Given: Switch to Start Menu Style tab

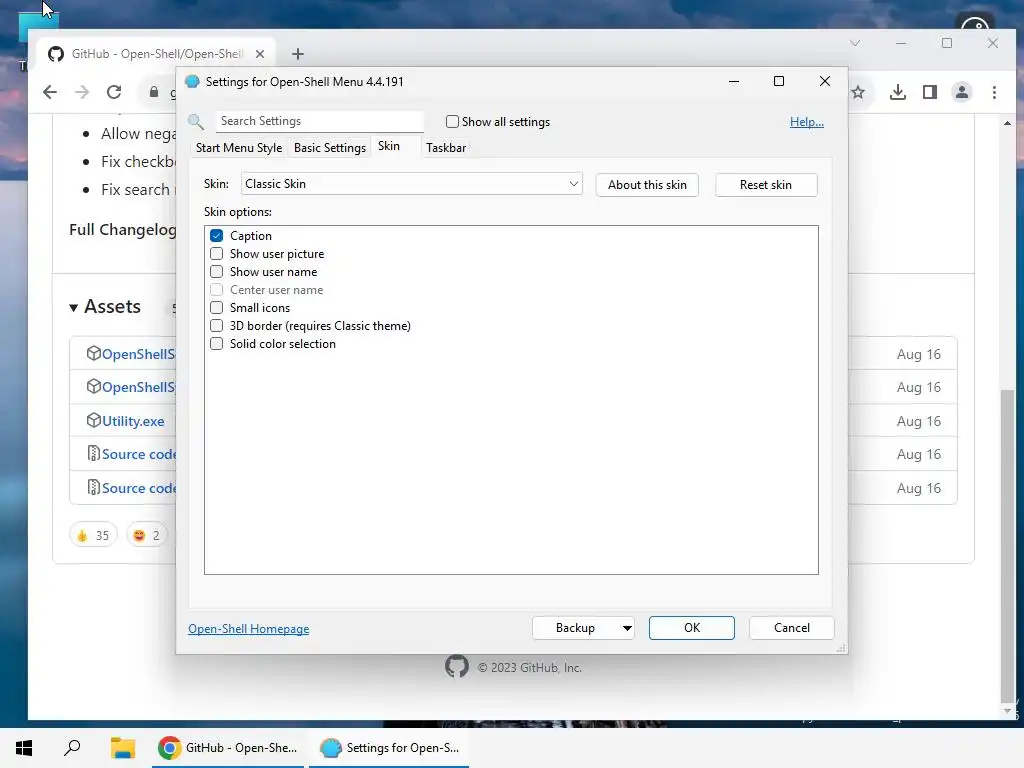Looking at the screenshot, I should (x=238, y=148).
